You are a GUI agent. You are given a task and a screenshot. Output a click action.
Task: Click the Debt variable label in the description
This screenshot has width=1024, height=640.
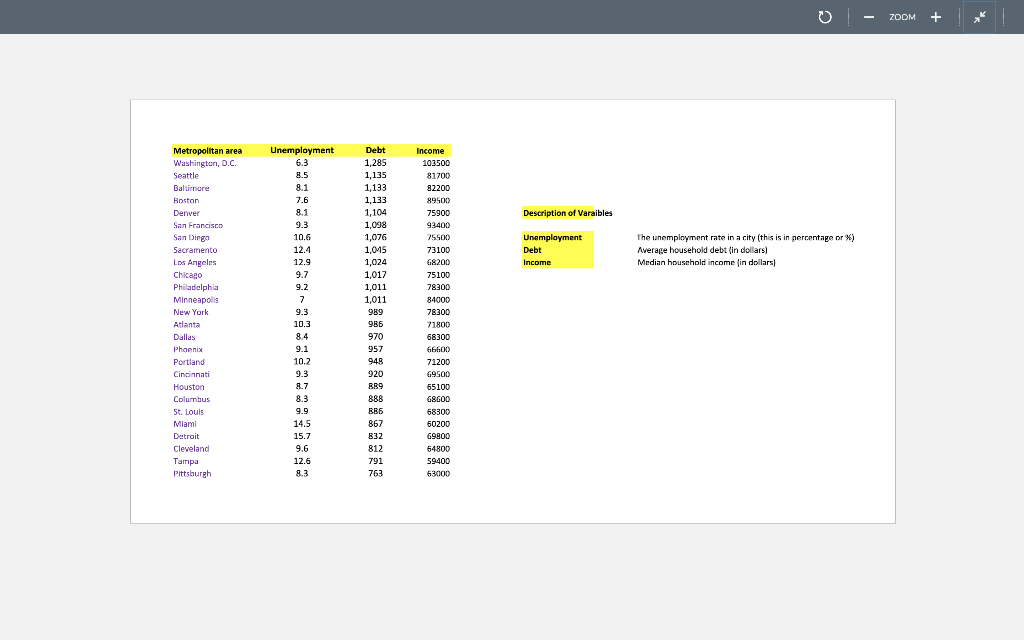pyautogui.click(x=532, y=250)
